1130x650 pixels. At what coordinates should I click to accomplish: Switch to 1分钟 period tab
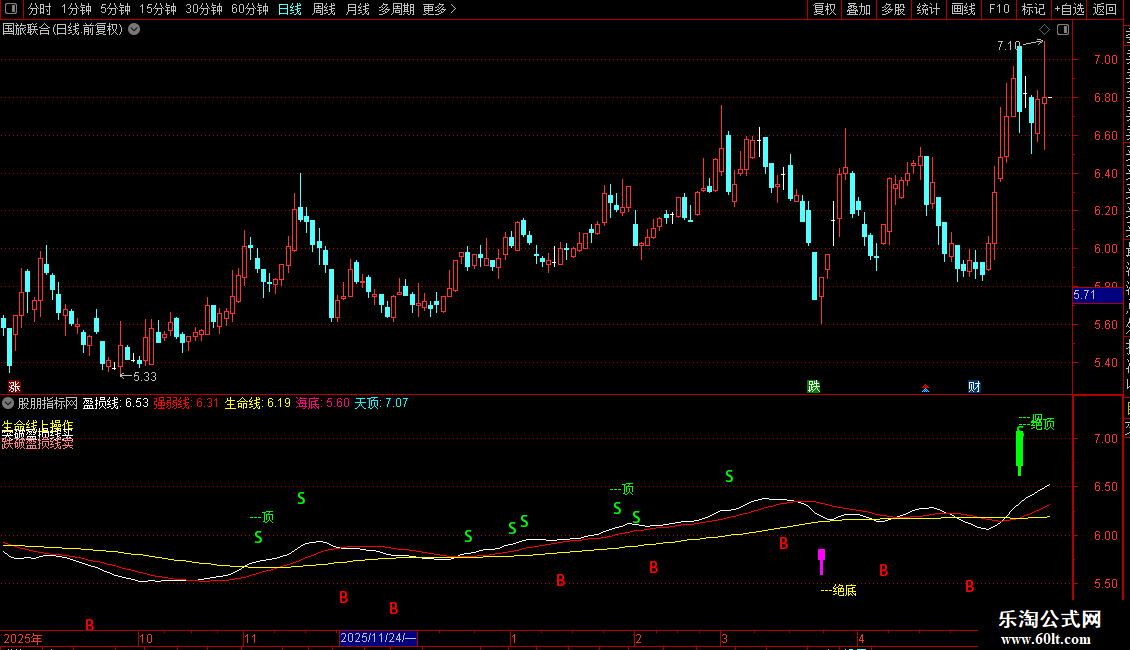point(76,9)
